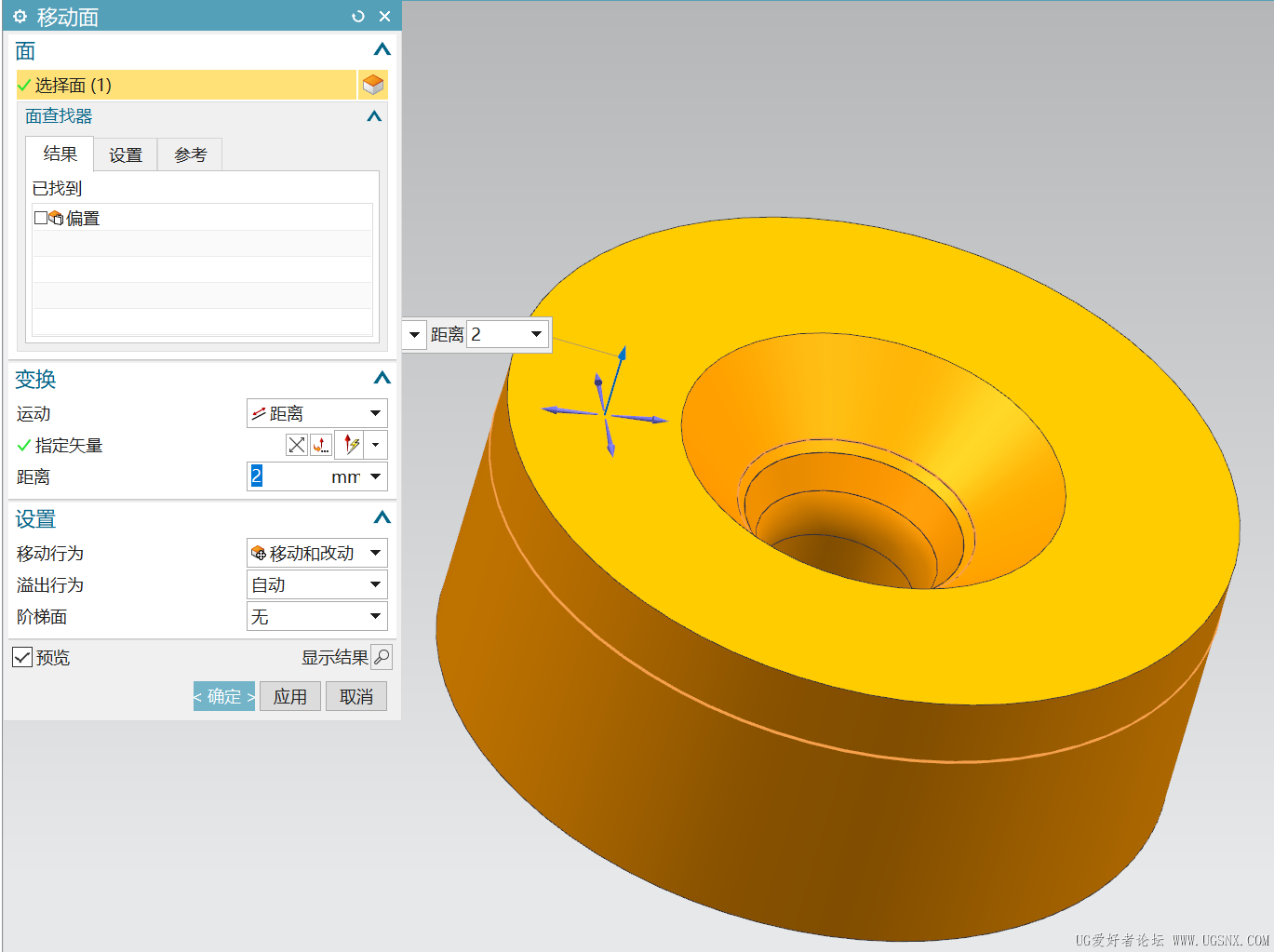Switch to the 参考 tab
Image resolution: width=1274 pixels, height=952 pixels.
190,154
